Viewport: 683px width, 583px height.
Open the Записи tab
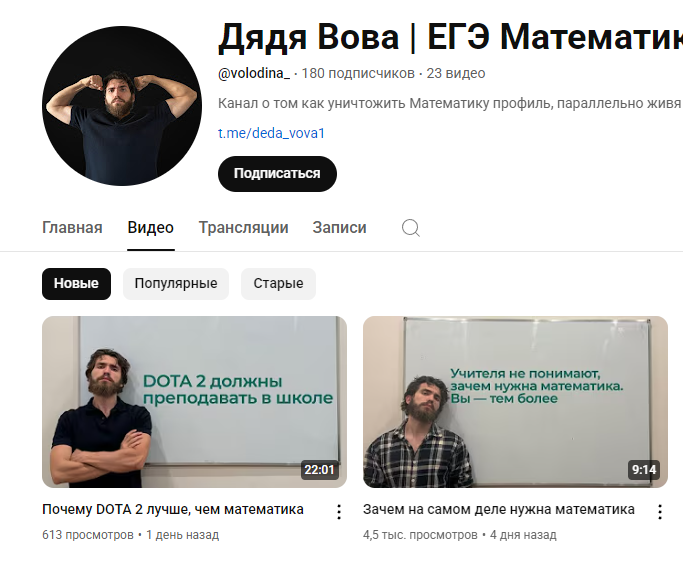pos(339,228)
